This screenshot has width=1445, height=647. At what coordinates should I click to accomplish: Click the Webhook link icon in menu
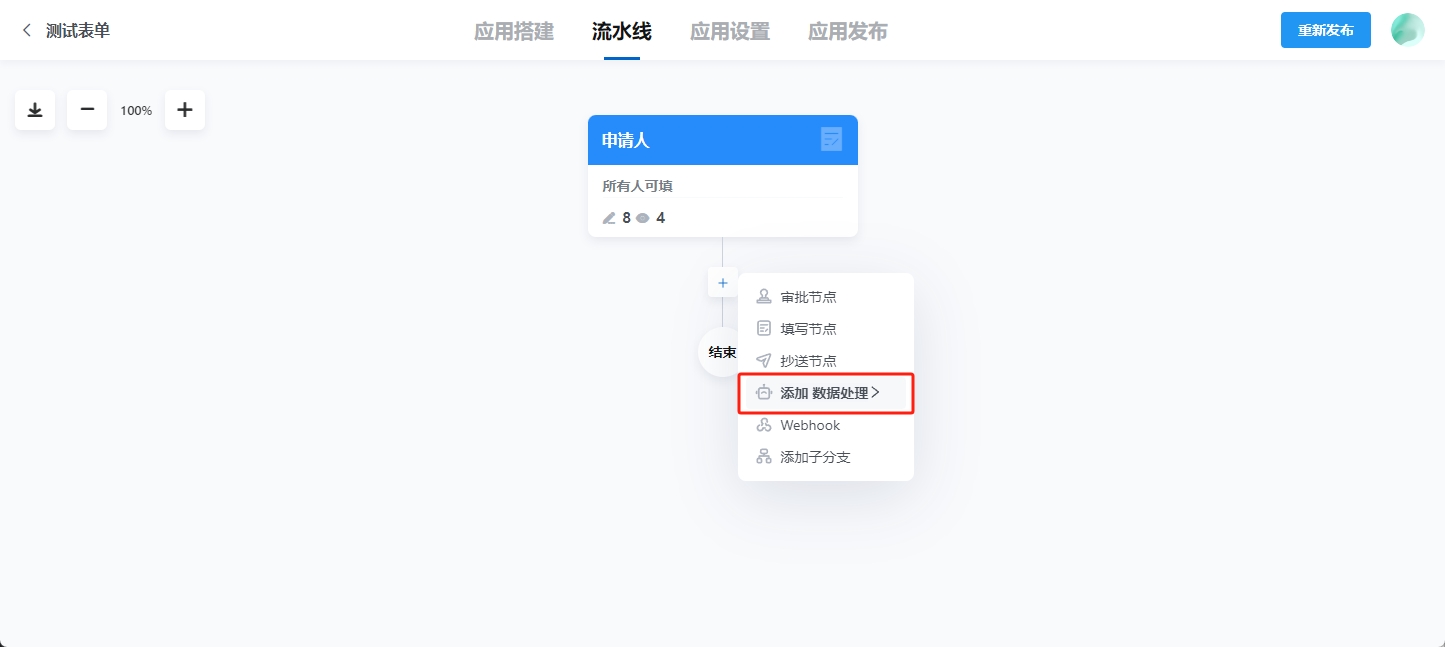pos(763,424)
